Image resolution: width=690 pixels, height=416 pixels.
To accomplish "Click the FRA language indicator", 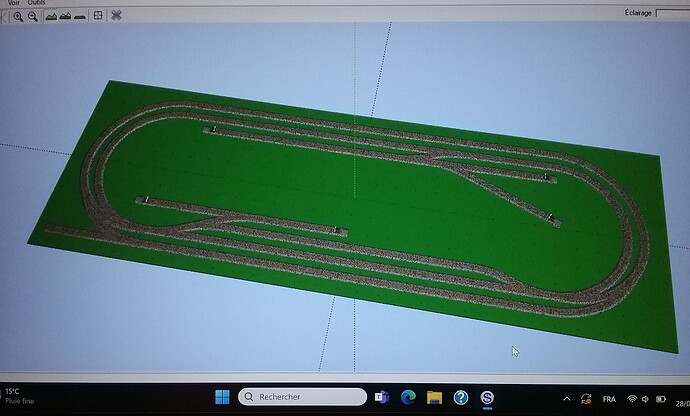I will [609, 399].
